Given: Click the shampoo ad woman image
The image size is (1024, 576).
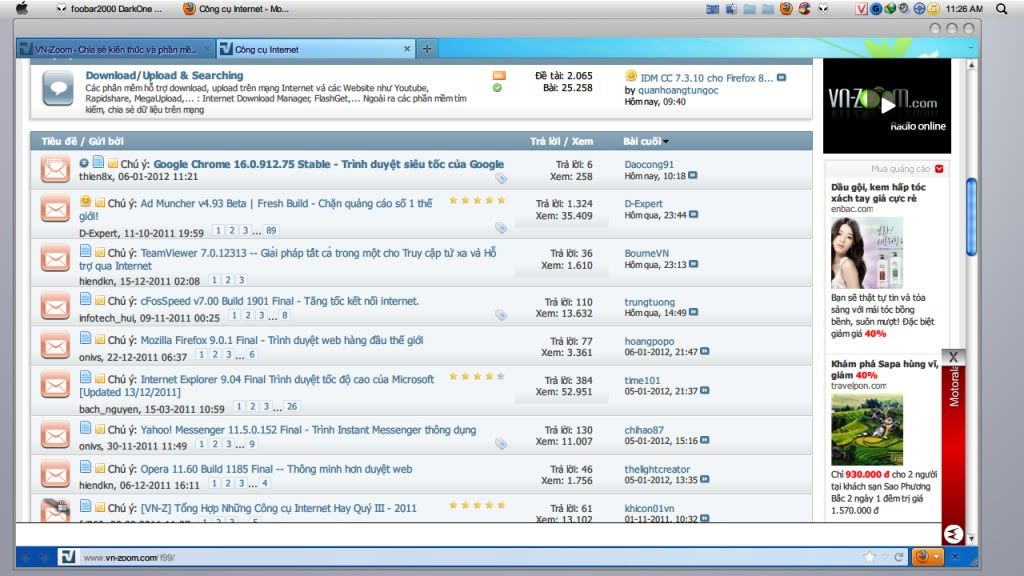Looking at the screenshot, I should (x=867, y=253).
